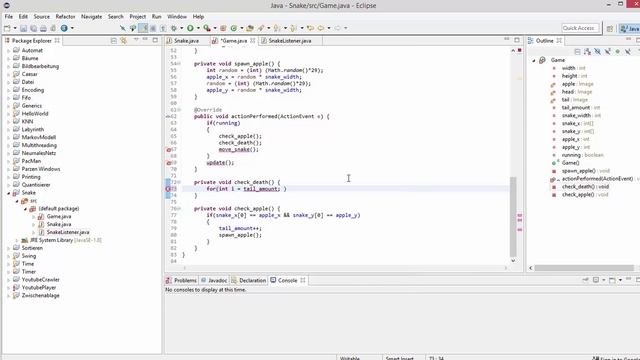640x360 pixels.
Task: Collapse all in Package Explorer
Action: (x=113, y=40)
